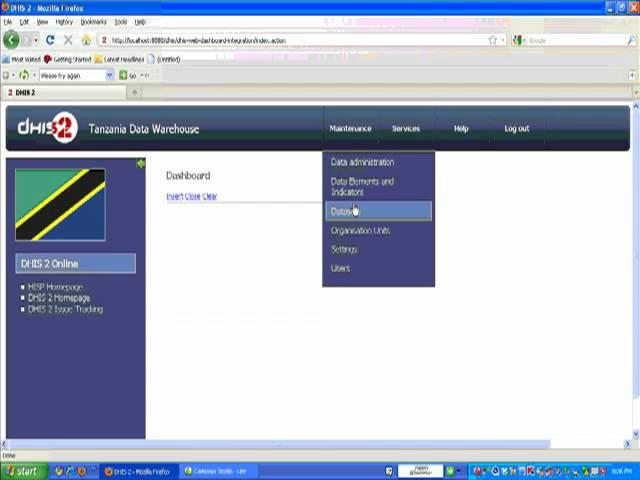640x480 pixels.
Task: Click the vertical scrollbar down arrow
Action: click(x=636, y=433)
